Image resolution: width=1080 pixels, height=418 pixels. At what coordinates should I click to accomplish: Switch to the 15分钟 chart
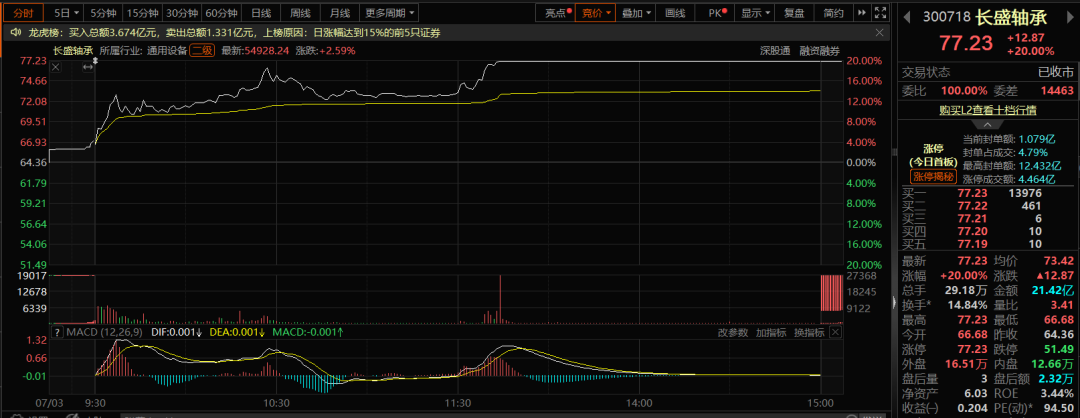(x=142, y=12)
